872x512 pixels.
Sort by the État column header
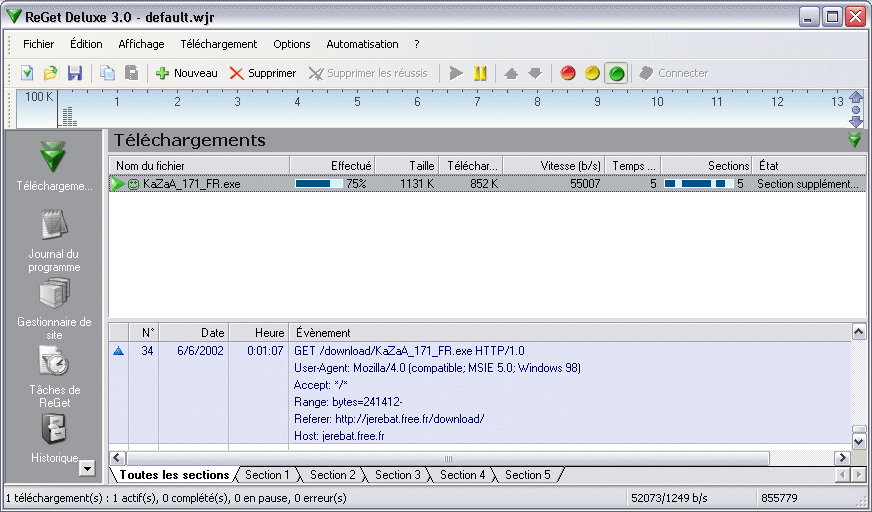[809, 166]
